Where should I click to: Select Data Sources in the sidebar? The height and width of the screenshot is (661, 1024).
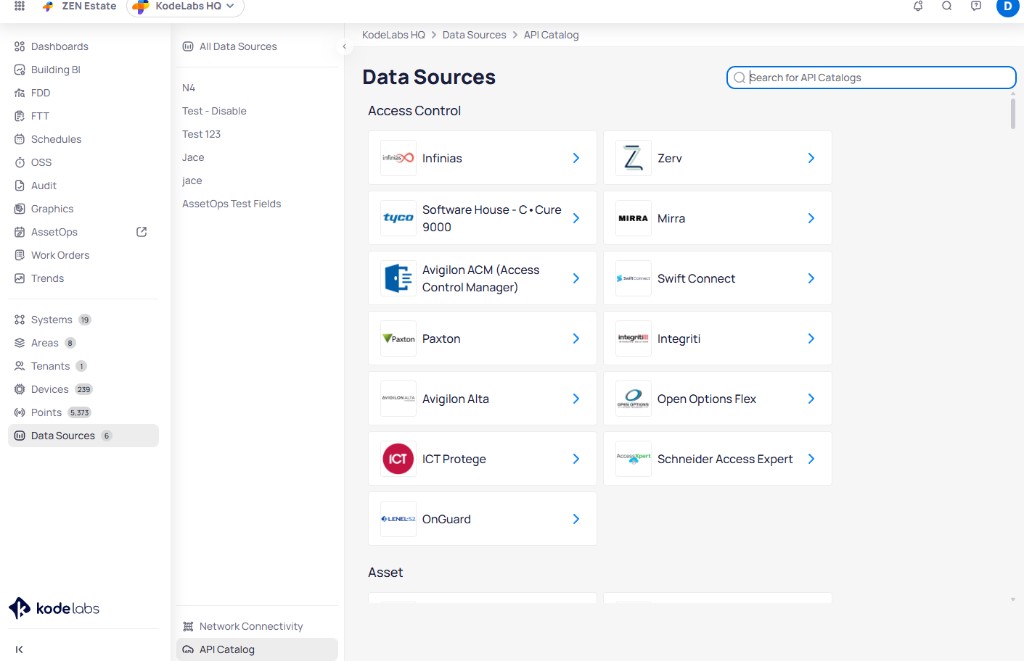[83, 436]
